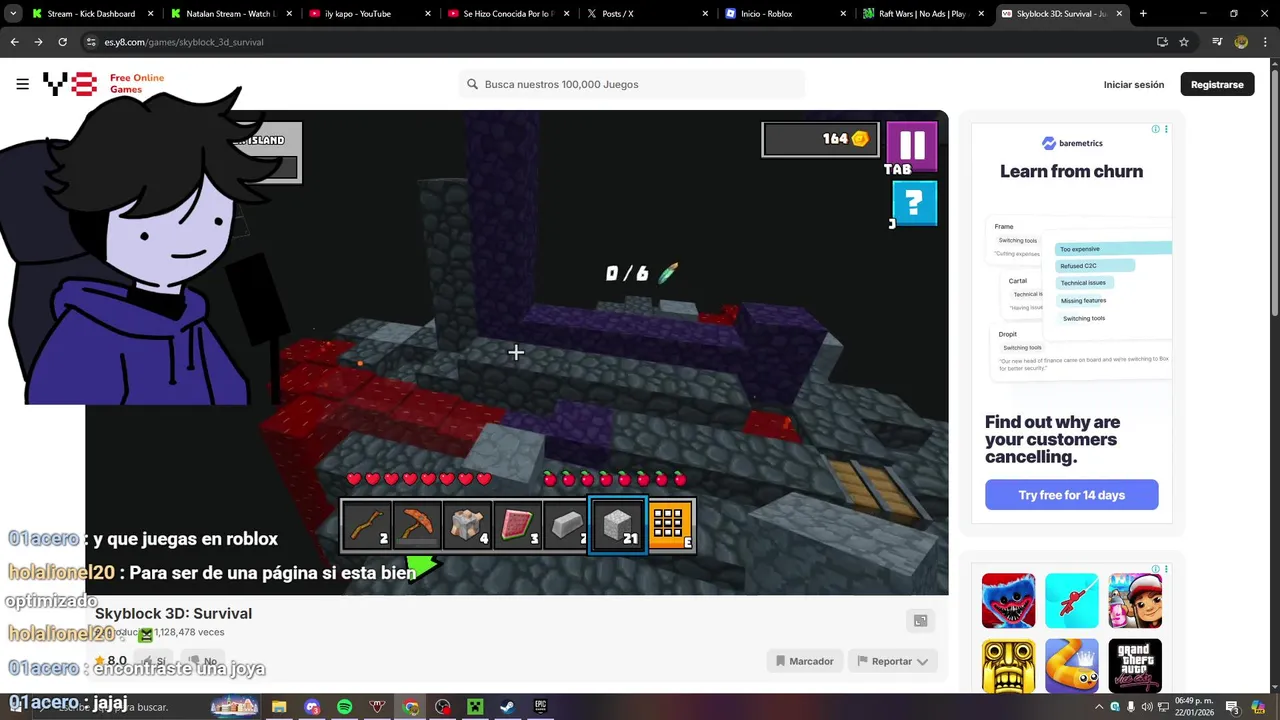Switch to Inicio - Roblox tab
1280x720 pixels.
tap(783, 14)
